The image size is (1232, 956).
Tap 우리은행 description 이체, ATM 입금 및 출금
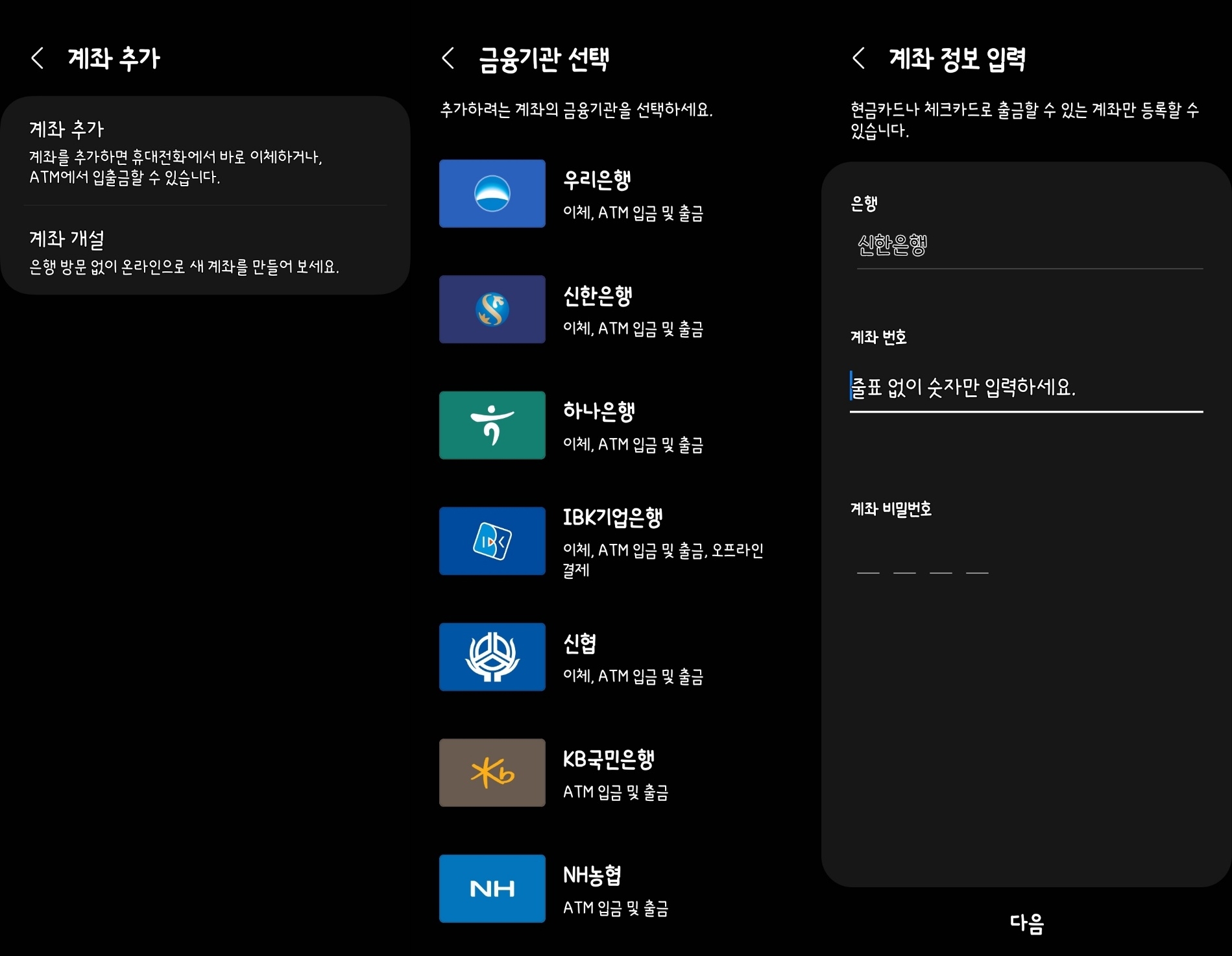(x=633, y=213)
